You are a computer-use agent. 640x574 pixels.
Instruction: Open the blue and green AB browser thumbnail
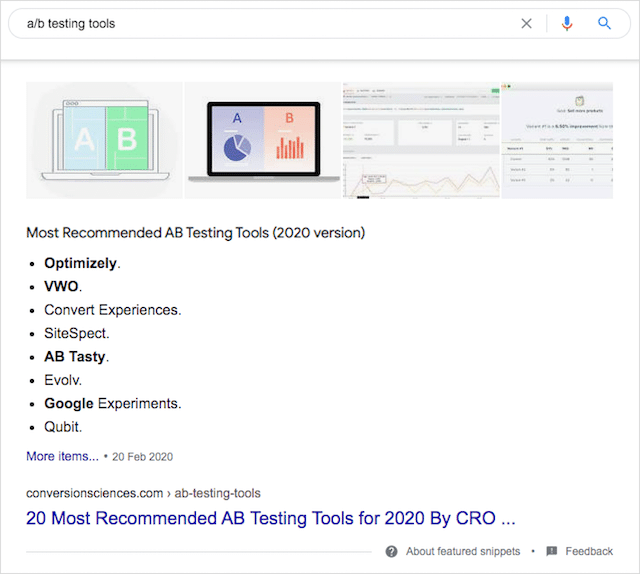coord(104,140)
